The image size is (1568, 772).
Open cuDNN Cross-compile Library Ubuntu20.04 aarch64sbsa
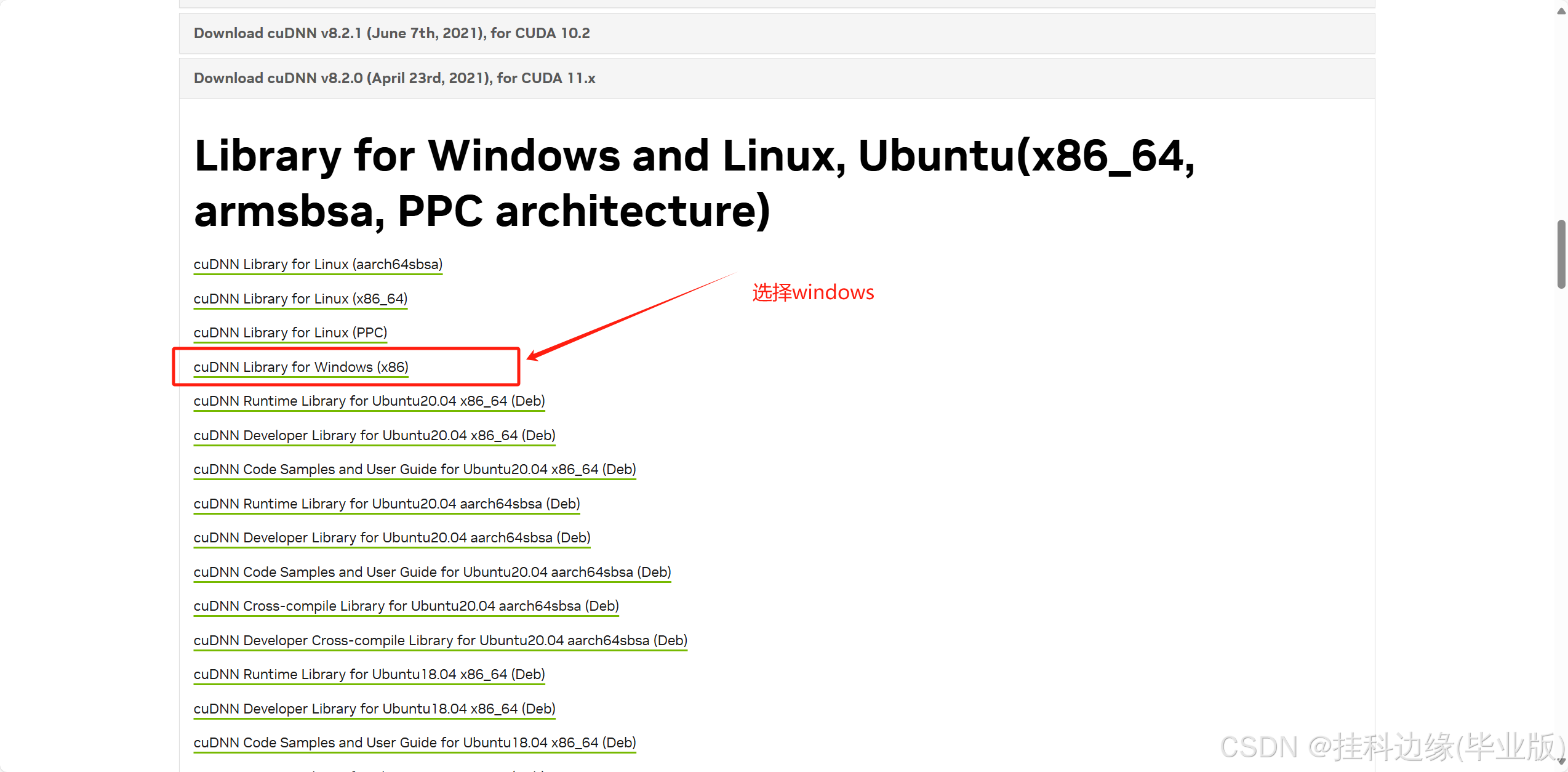tap(406, 606)
